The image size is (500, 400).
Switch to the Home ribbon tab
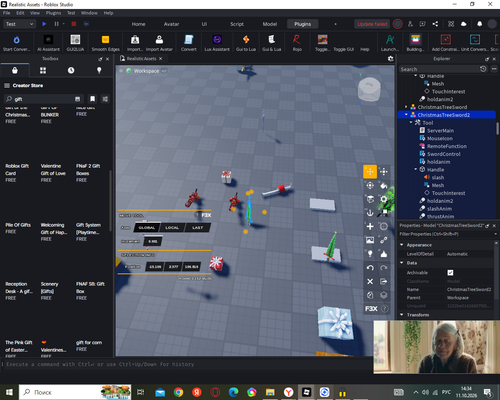[x=138, y=24]
